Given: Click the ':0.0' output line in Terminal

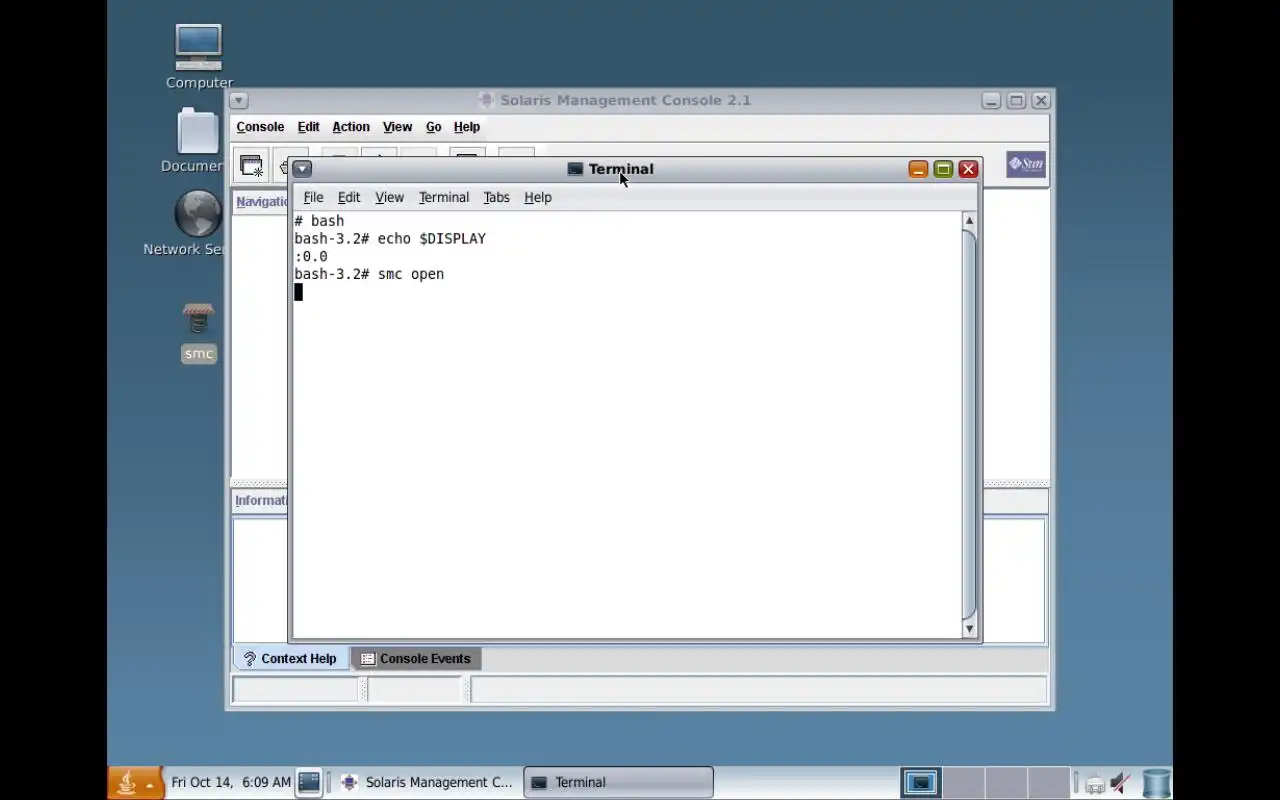Looking at the screenshot, I should (311, 257).
